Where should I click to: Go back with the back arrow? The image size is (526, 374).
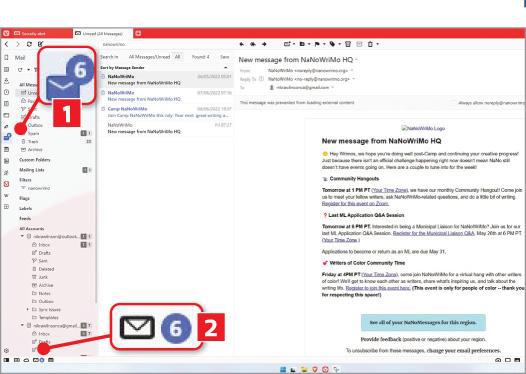[6, 44]
